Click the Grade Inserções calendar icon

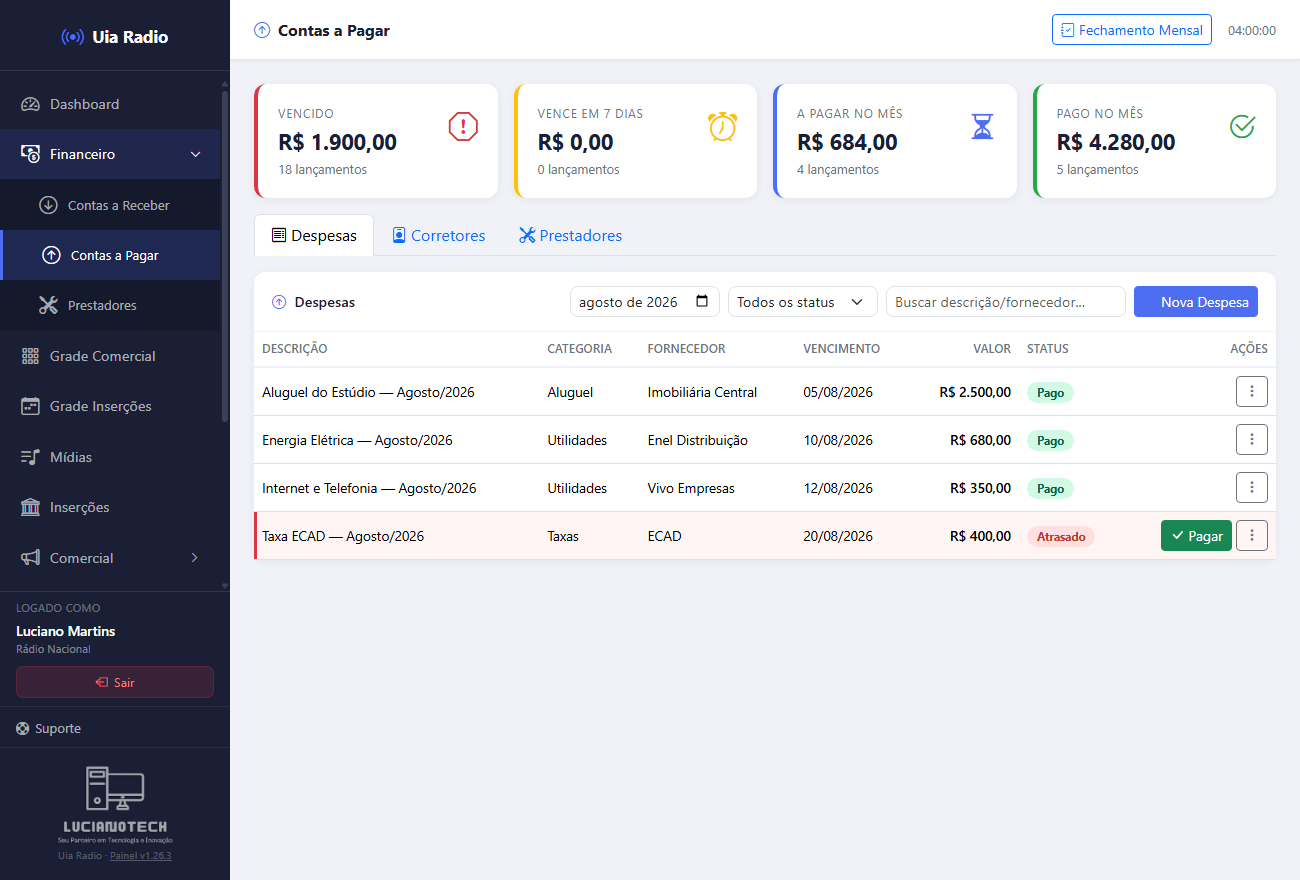click(30, 406)
